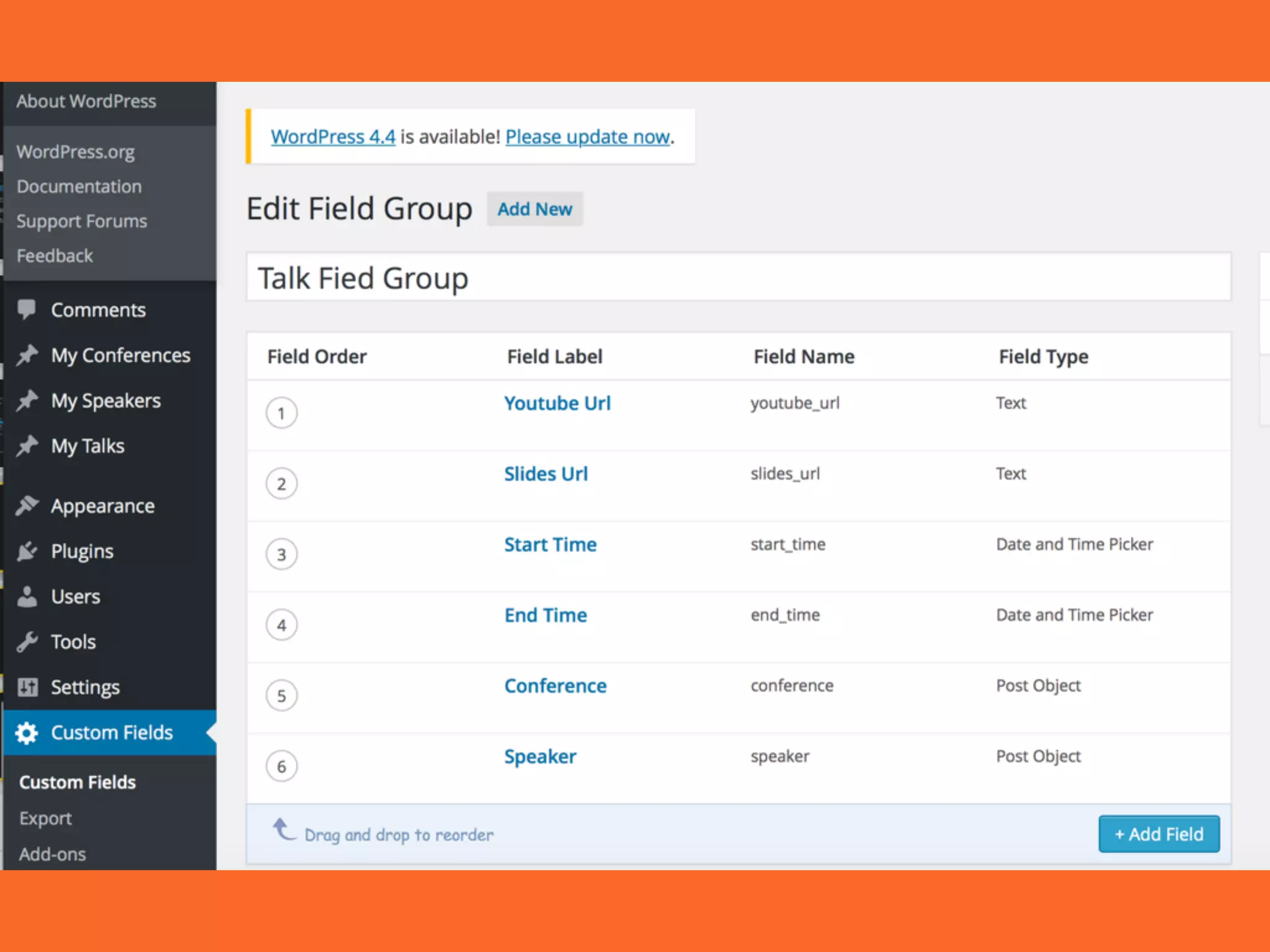Click the Users person icon

tap(27, 596)
